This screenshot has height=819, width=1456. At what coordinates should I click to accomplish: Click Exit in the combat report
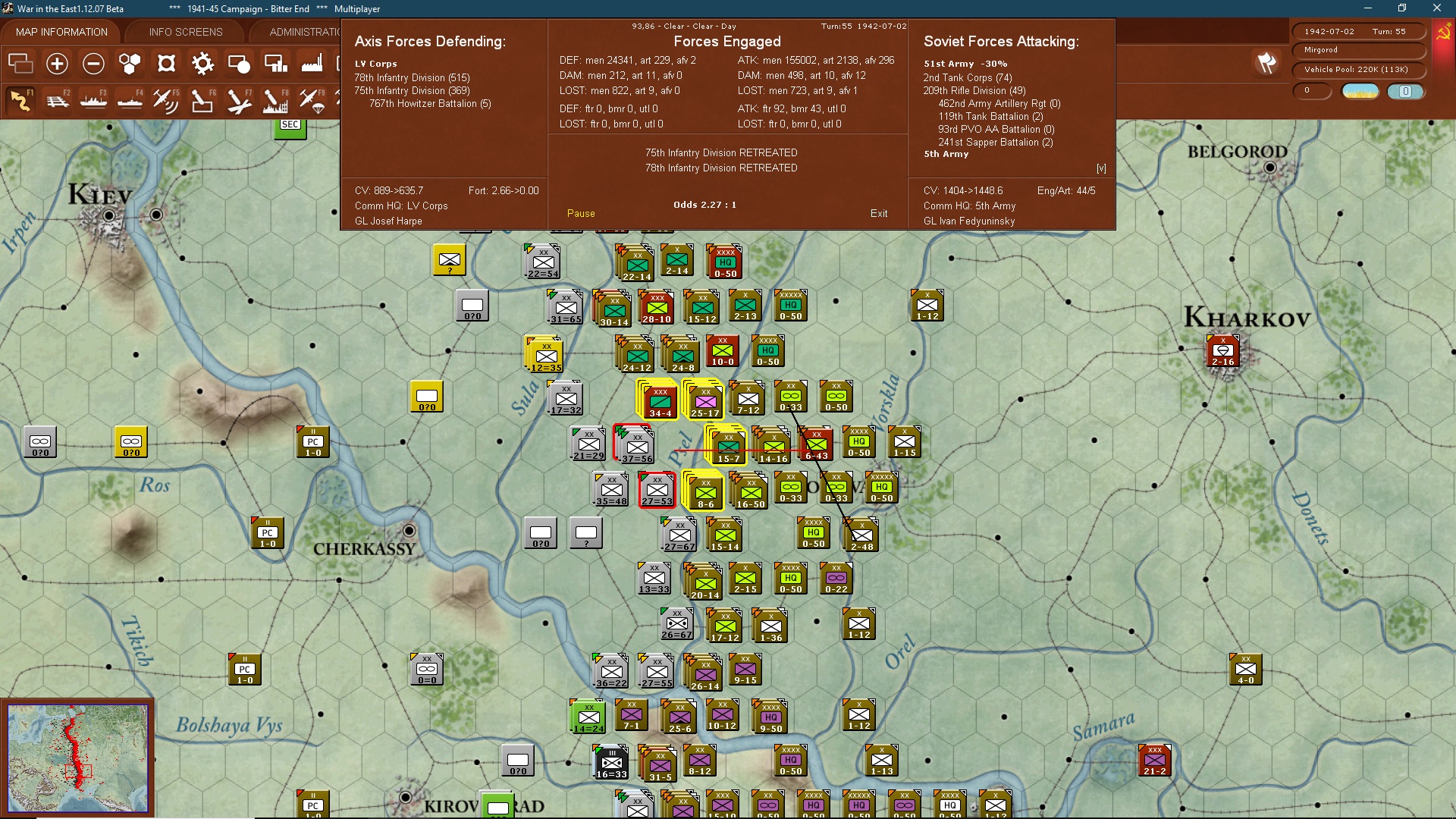879,214
